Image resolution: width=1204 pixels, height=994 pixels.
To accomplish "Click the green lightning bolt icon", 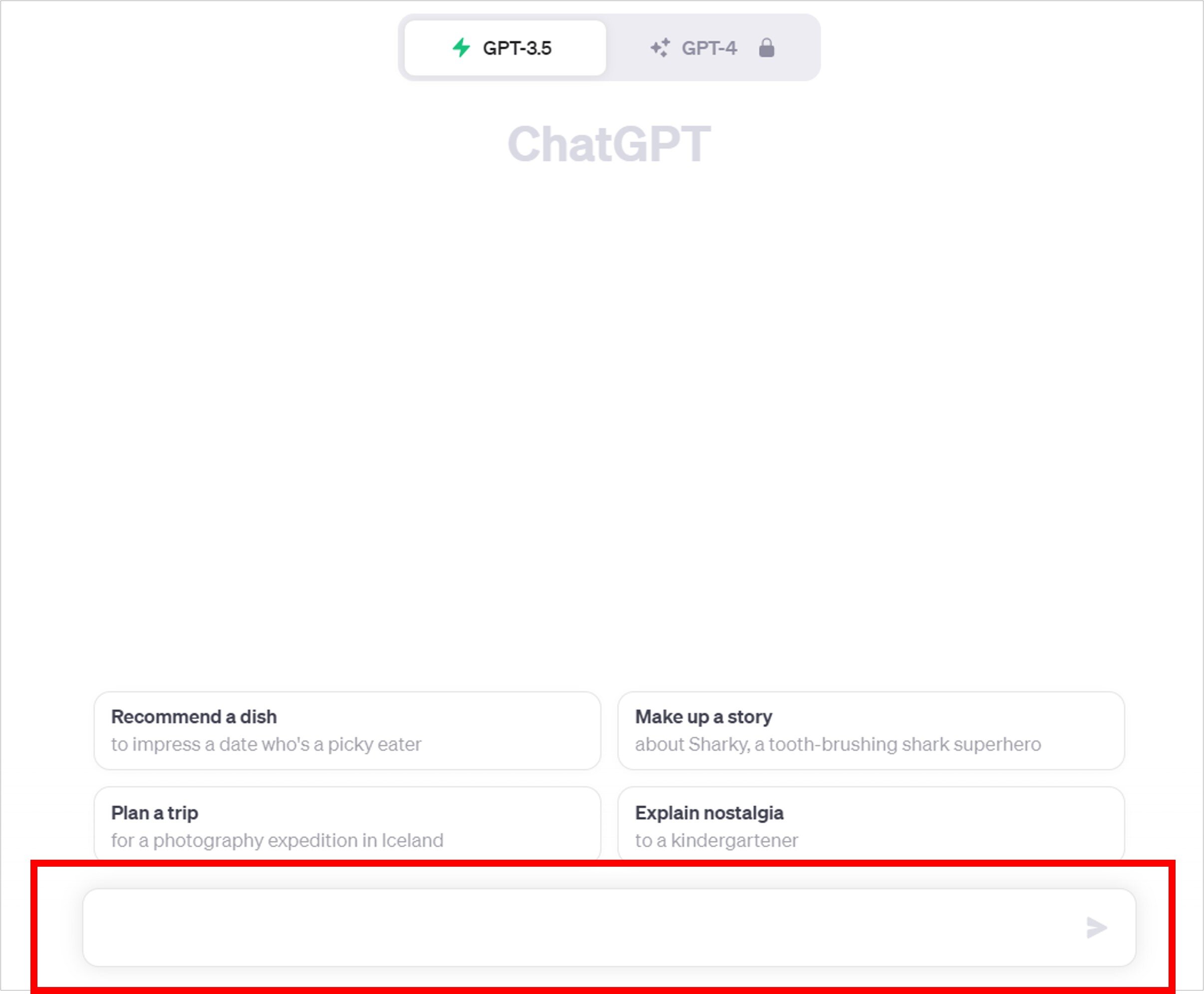I will coord(461,47).
